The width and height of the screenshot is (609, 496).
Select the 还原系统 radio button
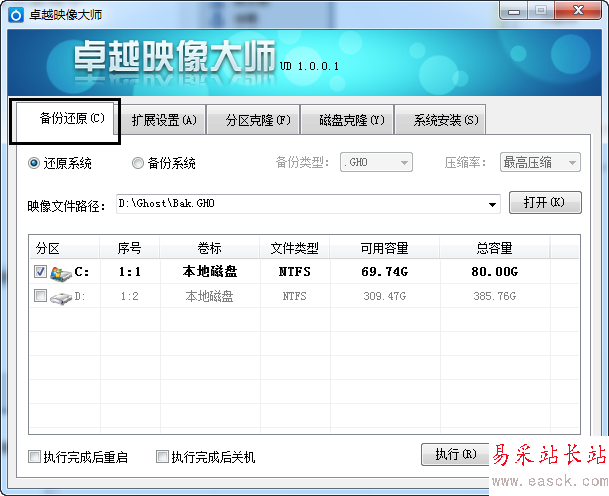coord(34,163)
